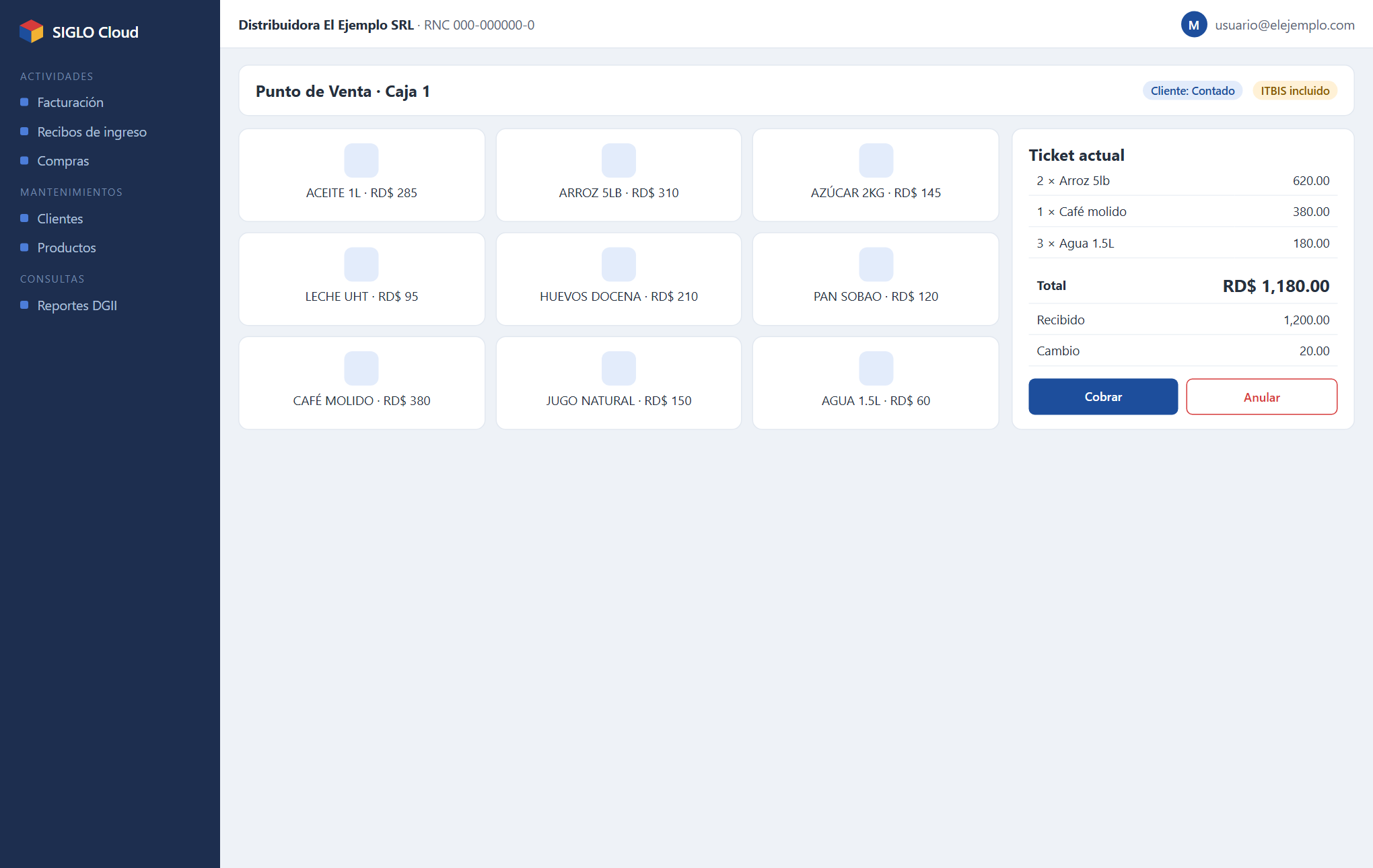Click the CAFÉ MOLIDO product image placeholder
This screenshot has width=1373, height=868.
click(361, 368)
